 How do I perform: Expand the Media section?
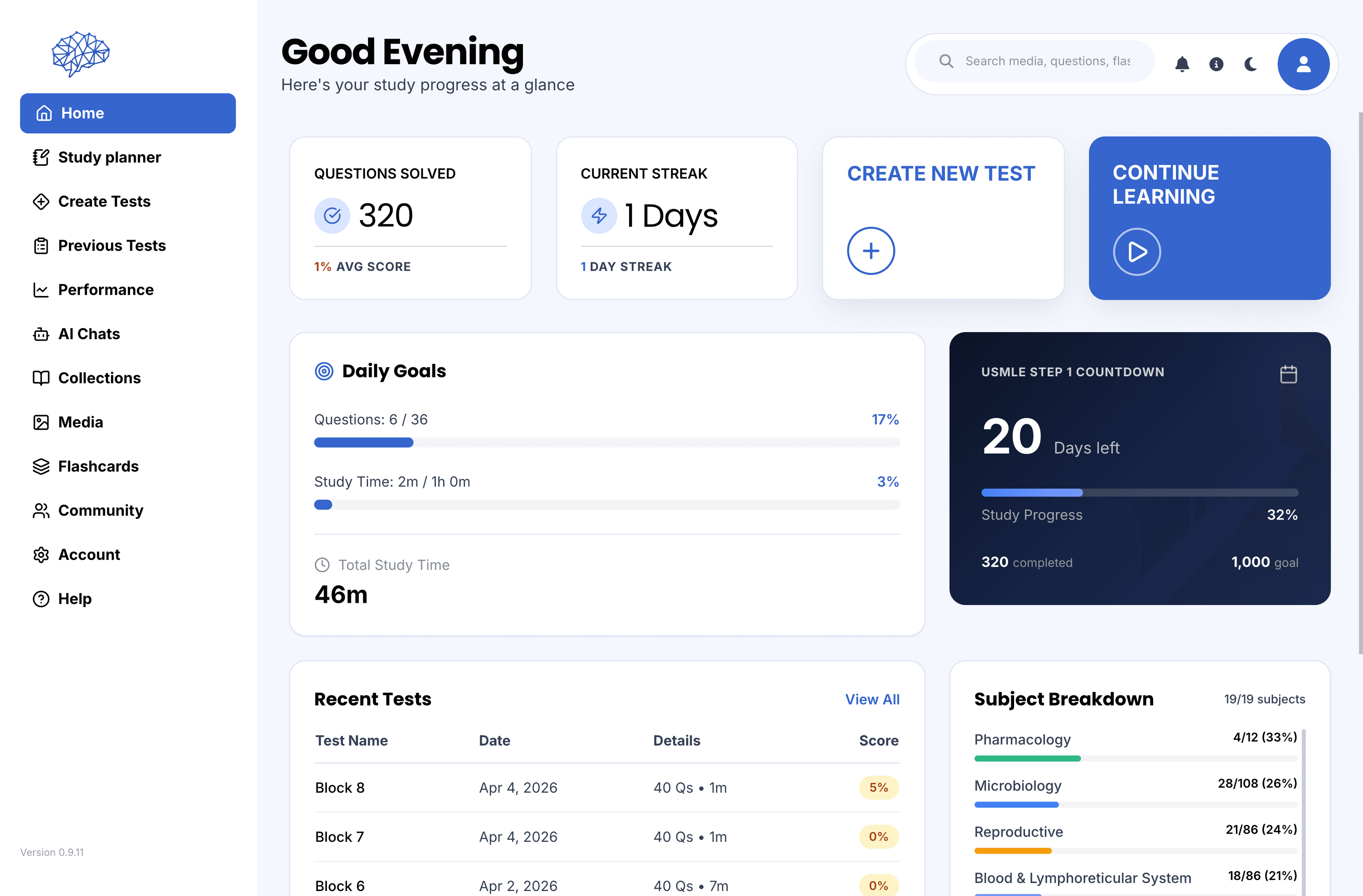point(81,422)
